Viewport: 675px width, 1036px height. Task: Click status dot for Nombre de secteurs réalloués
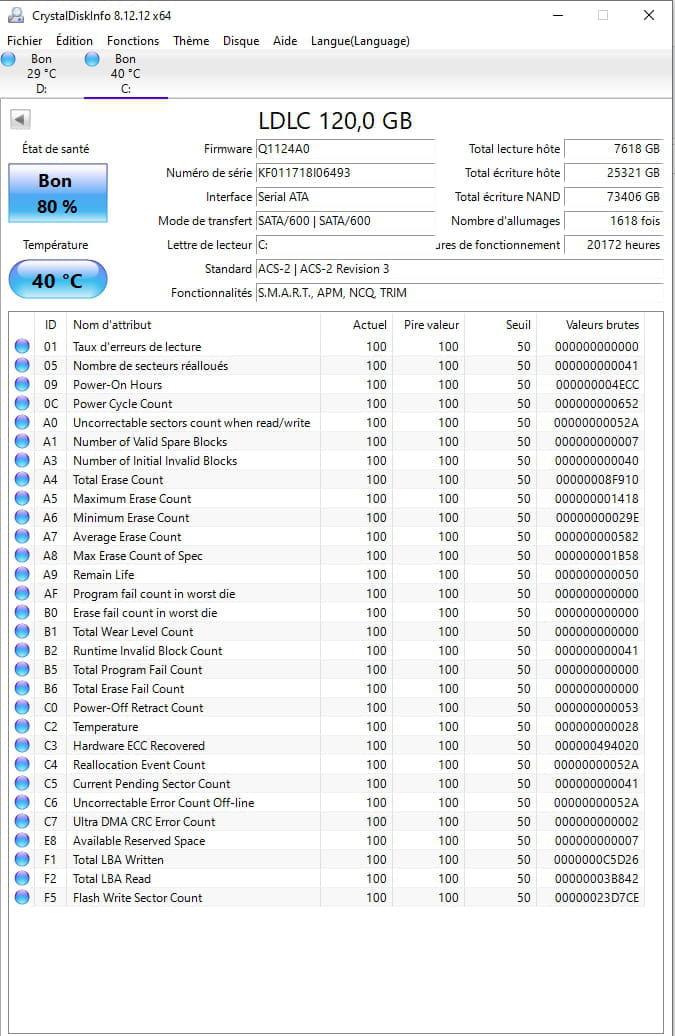pos(22,365)
